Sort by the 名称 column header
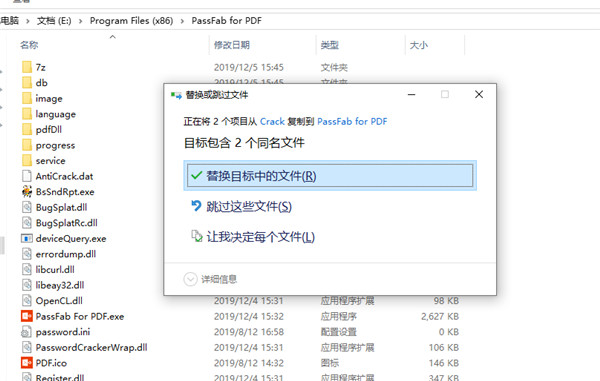 29,45
